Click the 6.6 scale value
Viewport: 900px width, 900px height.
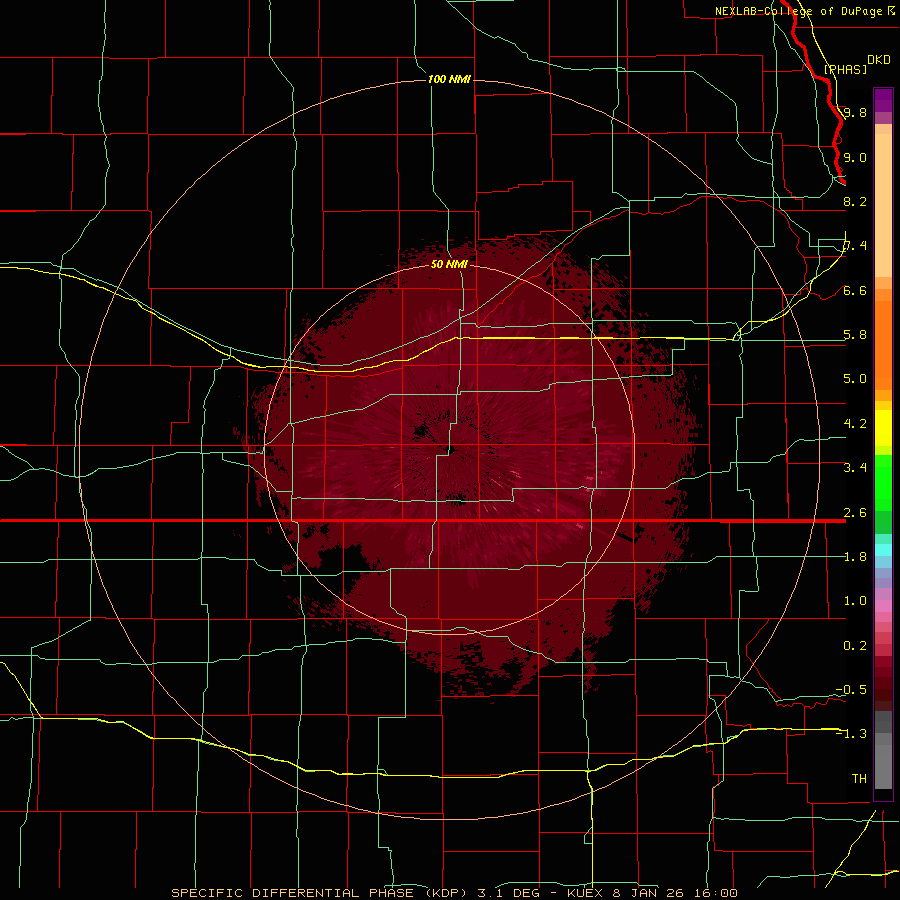click(x=855, y=291)
